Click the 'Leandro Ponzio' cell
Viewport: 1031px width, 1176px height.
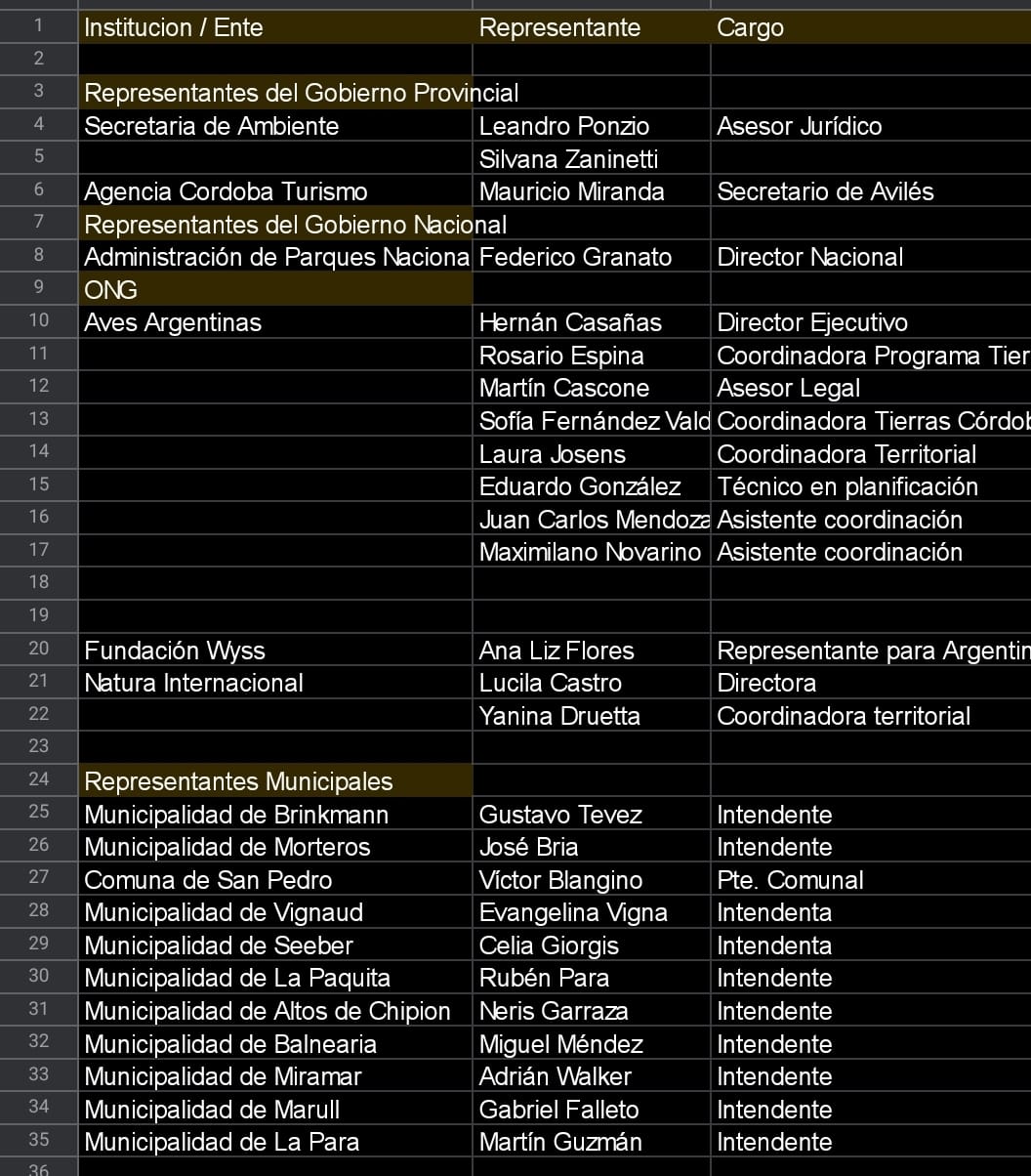point(592,126)
